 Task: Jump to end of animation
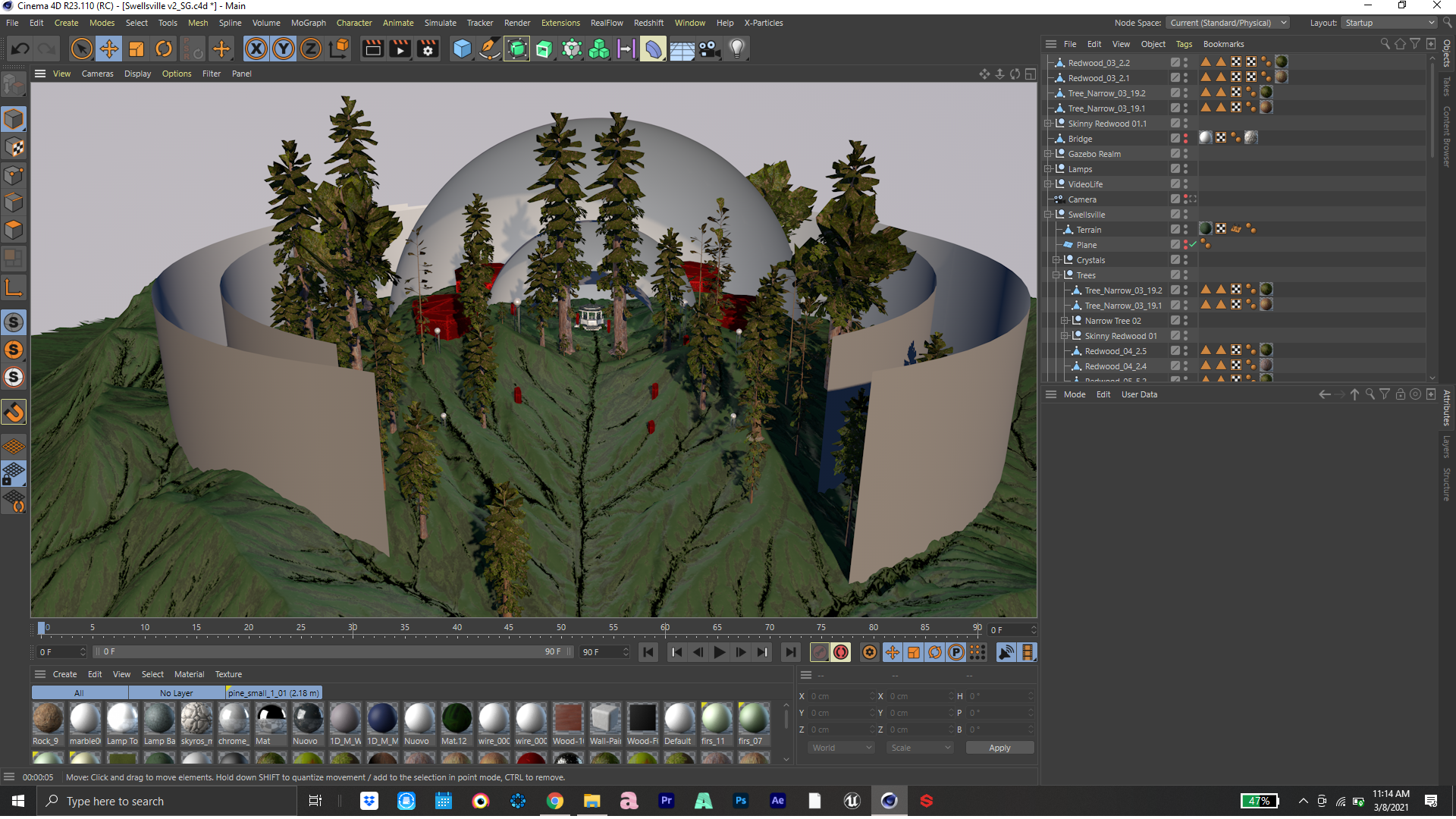(x=790, y=652)
